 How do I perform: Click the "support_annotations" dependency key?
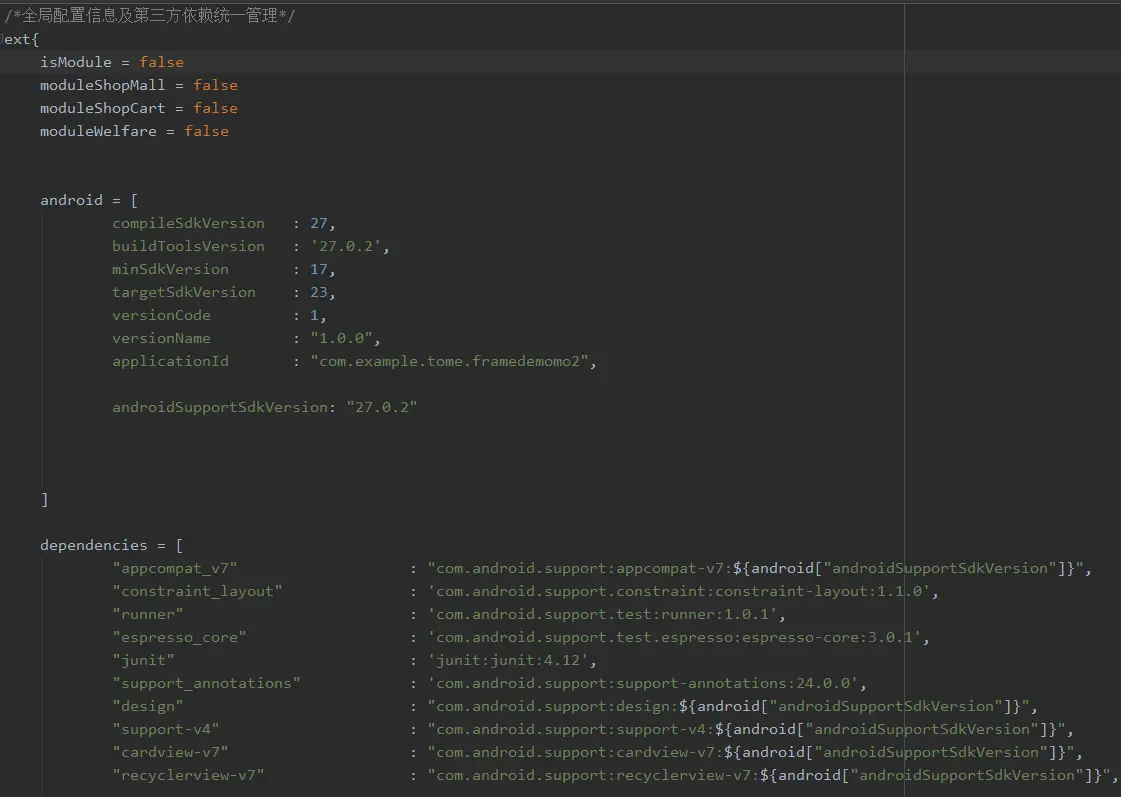click(x=206, y=683)
